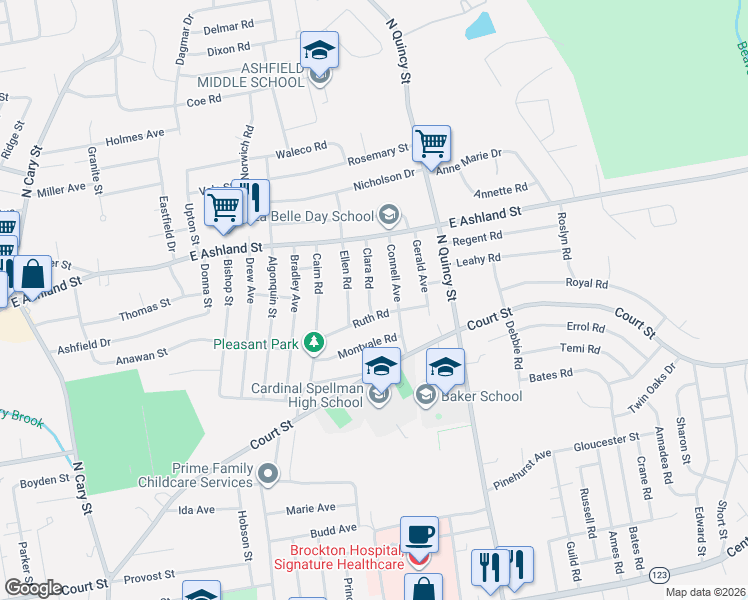This screenshot has width=748, height=600.
Task: Click the Ashfield Middle School gray pin
Action: 320,75
